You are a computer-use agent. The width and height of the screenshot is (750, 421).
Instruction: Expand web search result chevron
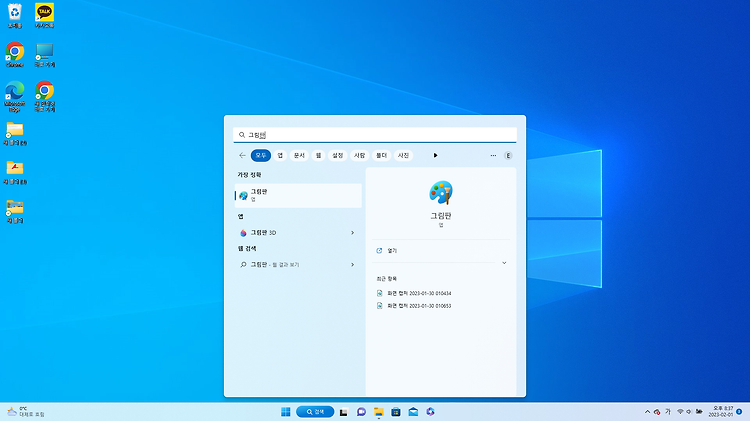click(x=353, y=265)
